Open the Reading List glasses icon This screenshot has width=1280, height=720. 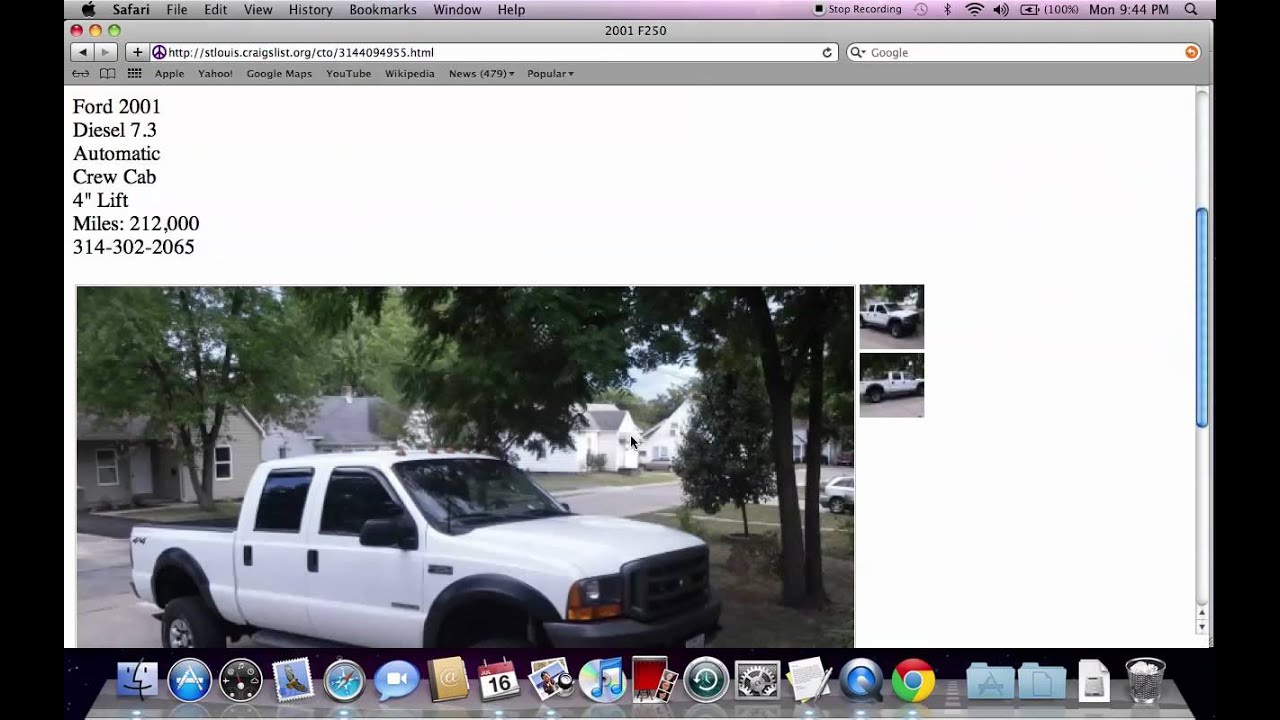(x=81, y=73)
